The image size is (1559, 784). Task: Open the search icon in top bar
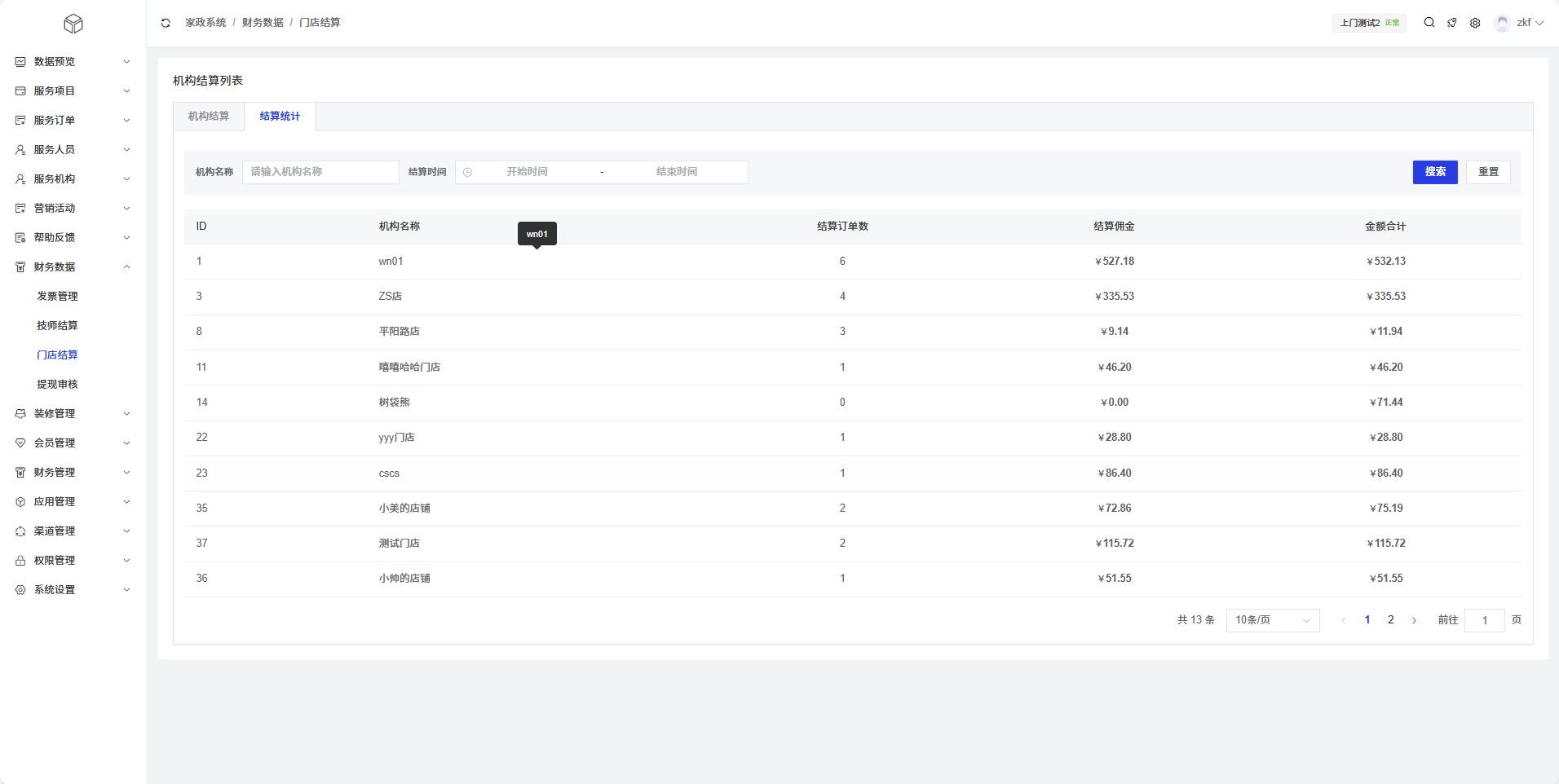coord(1429,23)
